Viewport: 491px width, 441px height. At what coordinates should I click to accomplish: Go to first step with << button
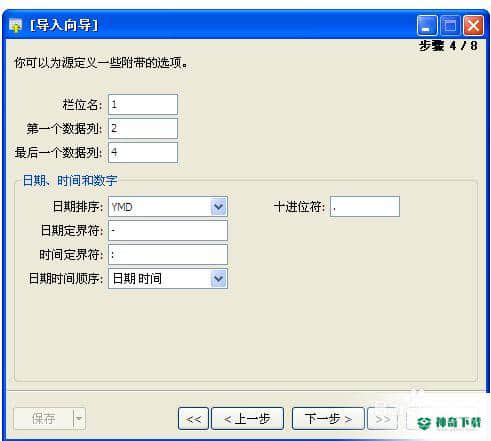click(193, 418)
